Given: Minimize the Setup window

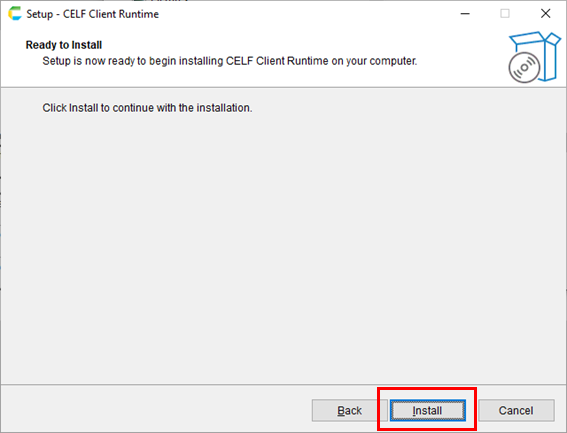Looking at the screenshot, I should (465, 14).
